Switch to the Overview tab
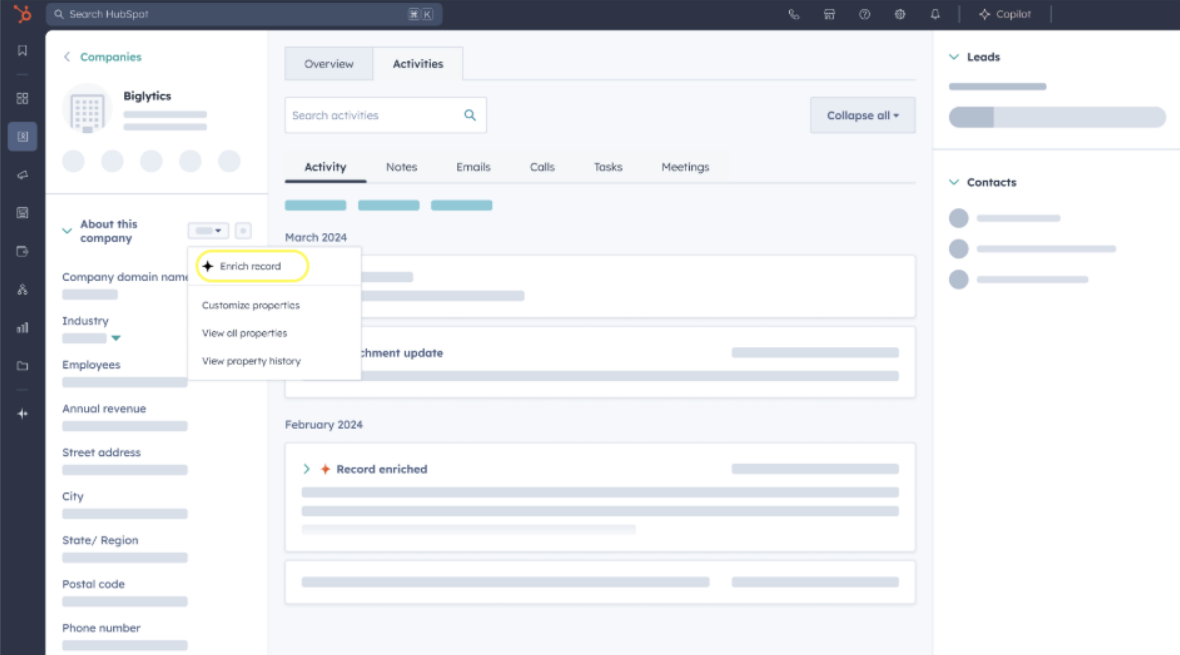 click(329, 64)
